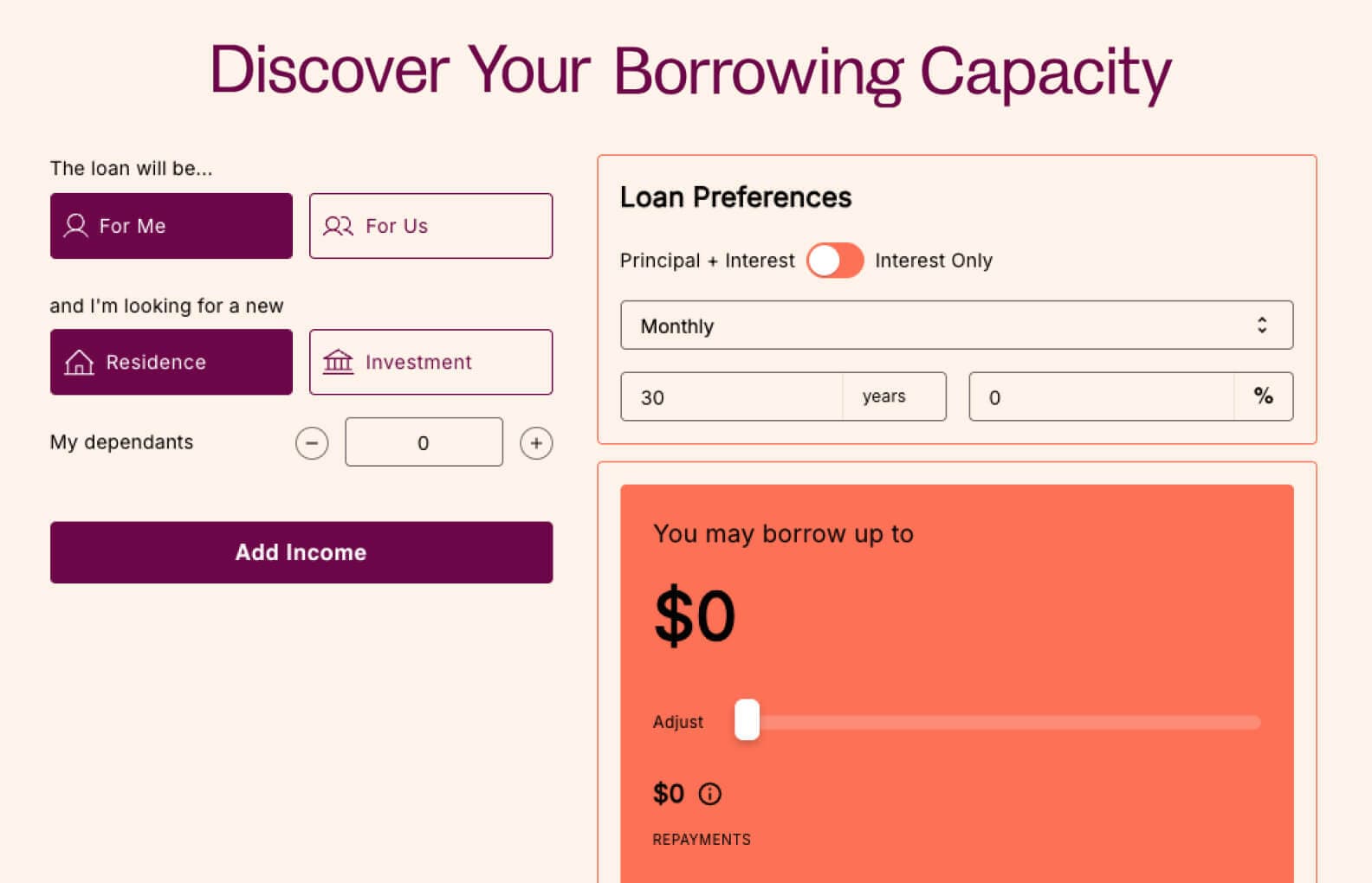
Task: Click the percent symbol on the rate field
Action: point(1263,396)
